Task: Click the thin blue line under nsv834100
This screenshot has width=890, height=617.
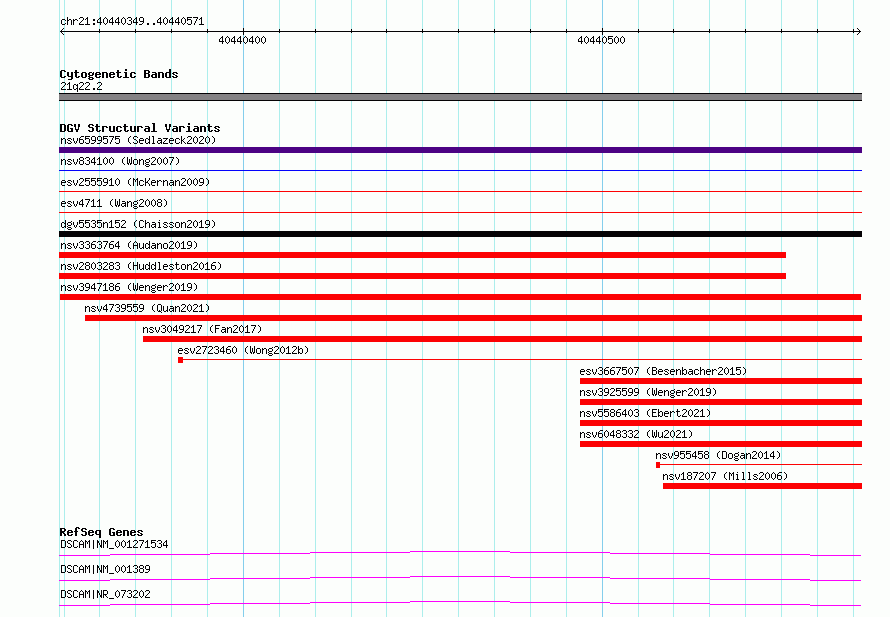Action: pyautogui.click(x=460, y=170)
